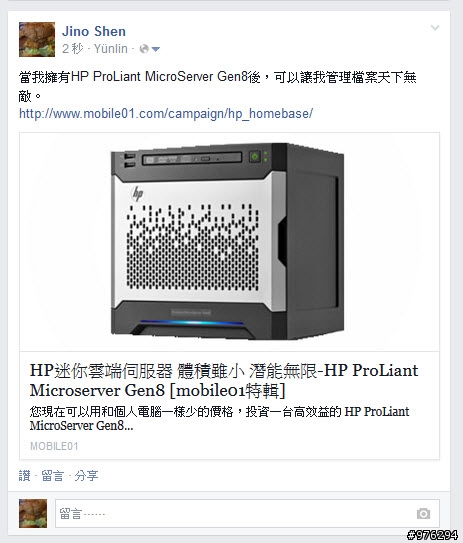Viewport: 463px width, 543px height.
Task: Click the commenter avatar beside input
Action: coord(33,513)
